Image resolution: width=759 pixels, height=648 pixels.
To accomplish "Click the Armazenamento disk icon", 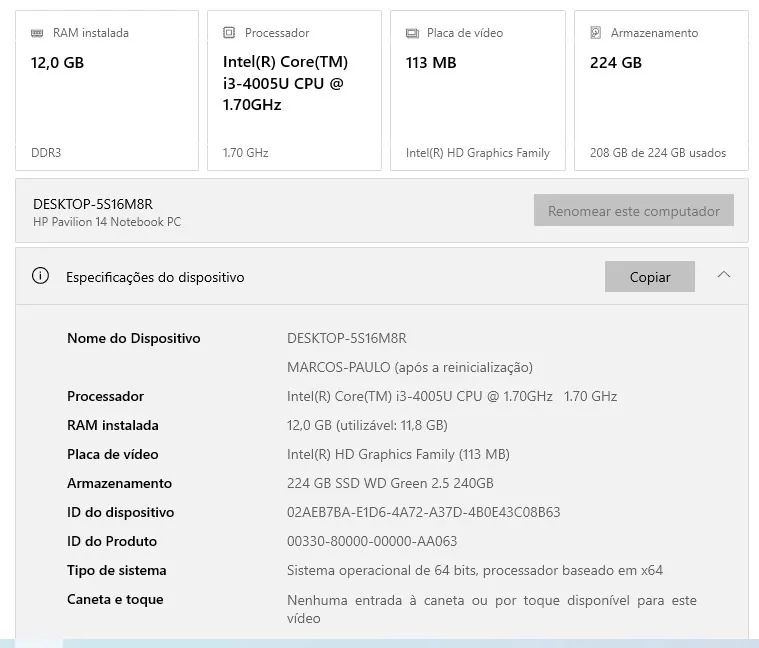I will pyautogui.click(x=595, y=32).
